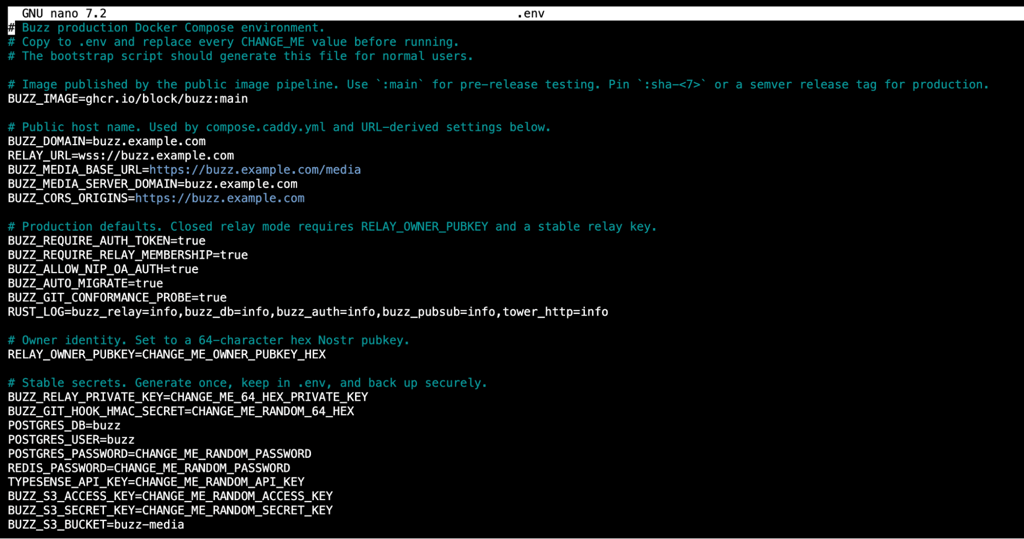Viewport: 1024px width, 539px height.
Task: Click the BUZZ_S3_BUCKET=buzz-media line
Action: [96, 525]
